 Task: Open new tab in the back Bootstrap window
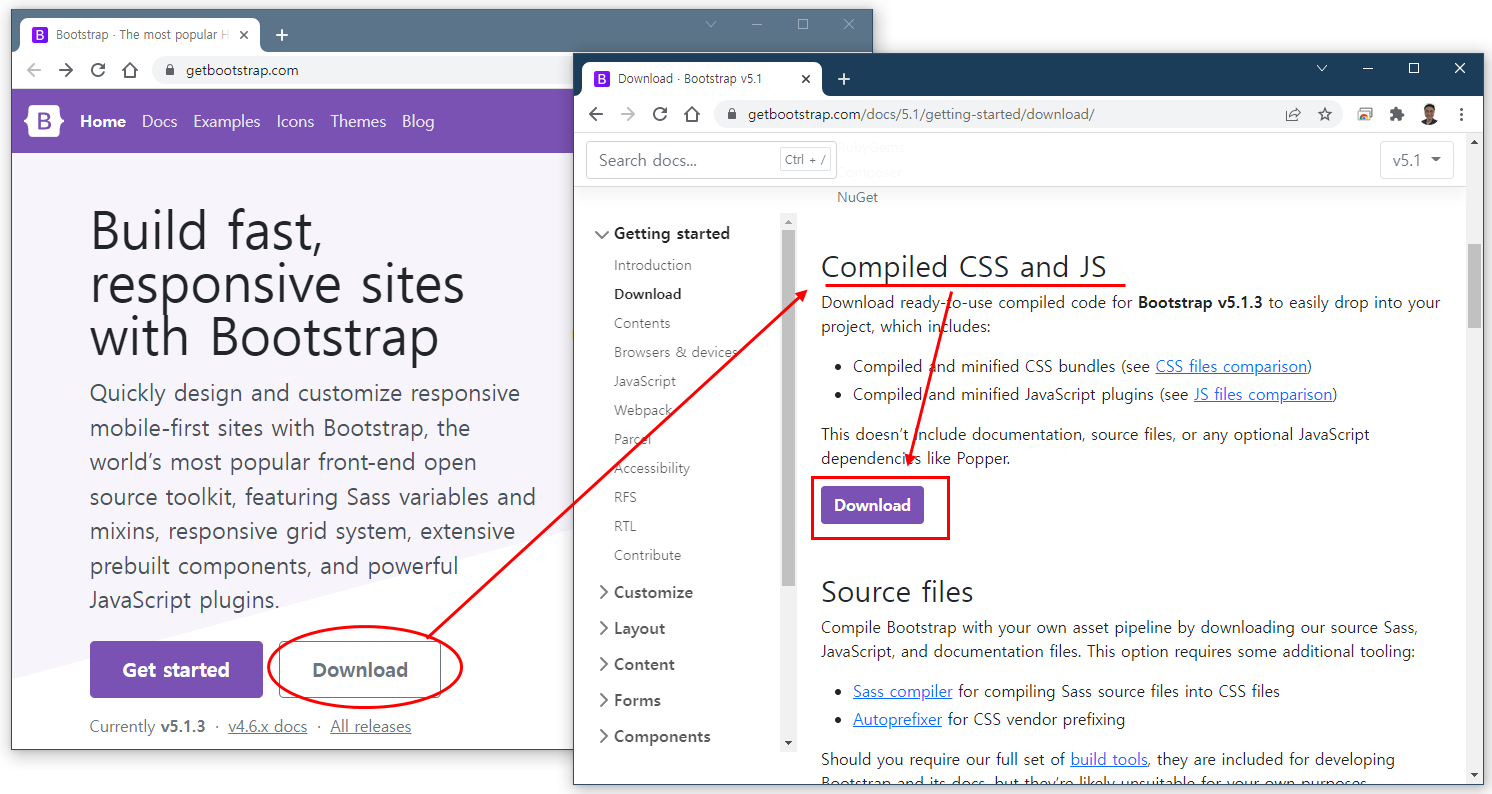[282, 35]
